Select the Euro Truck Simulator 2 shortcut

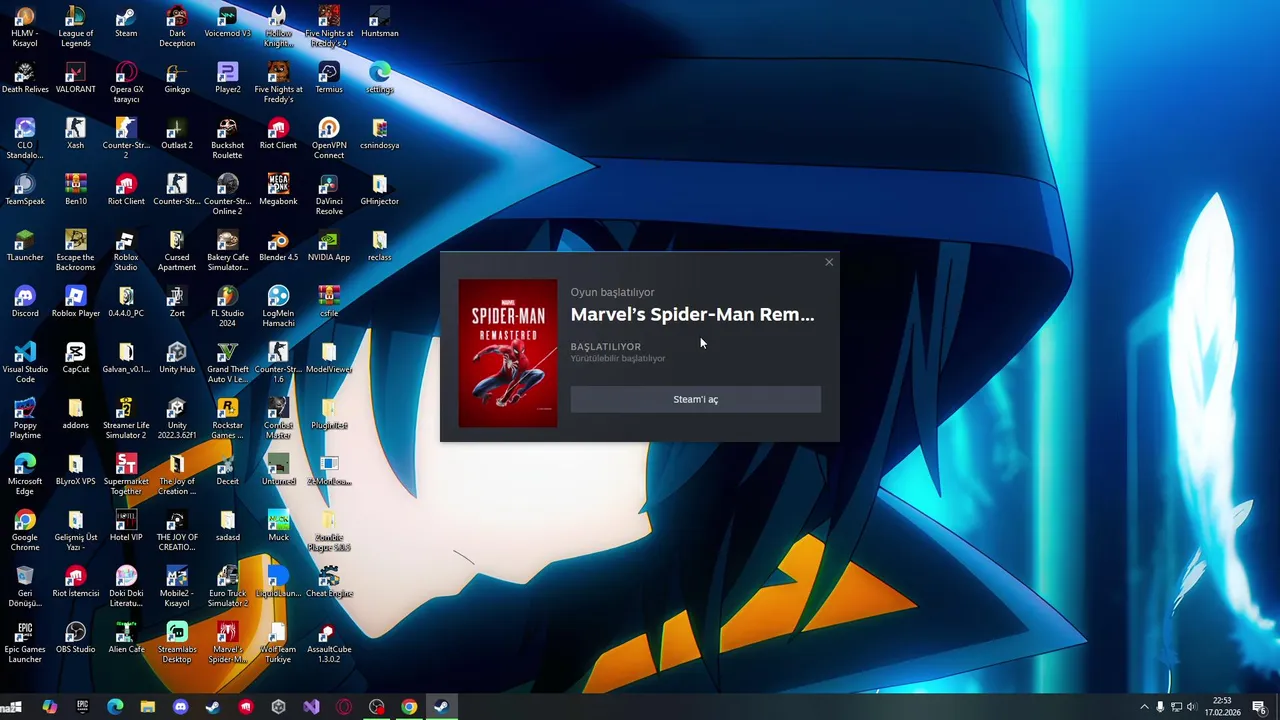[227, 587]
